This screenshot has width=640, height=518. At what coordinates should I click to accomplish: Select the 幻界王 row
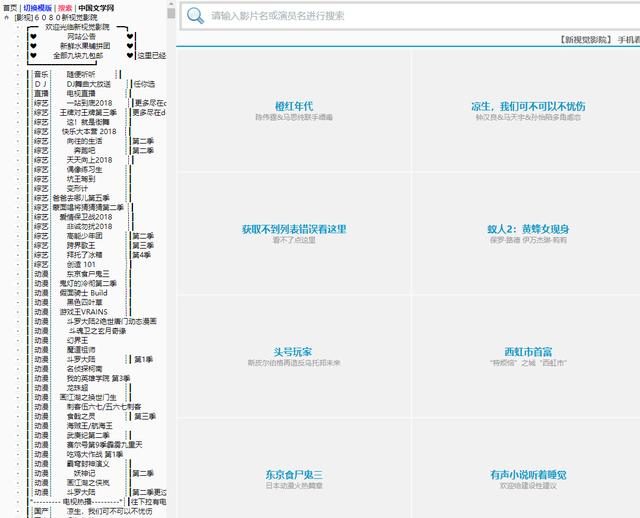pos(77,340)
